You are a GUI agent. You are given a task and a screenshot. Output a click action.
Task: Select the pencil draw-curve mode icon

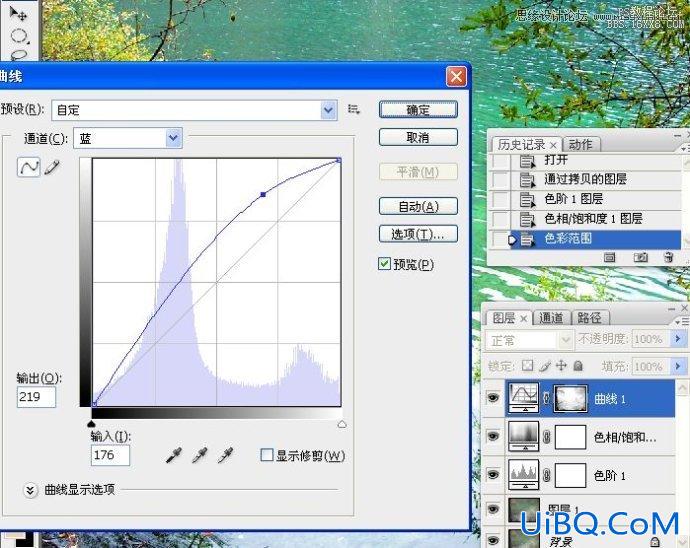click(52, 167)
